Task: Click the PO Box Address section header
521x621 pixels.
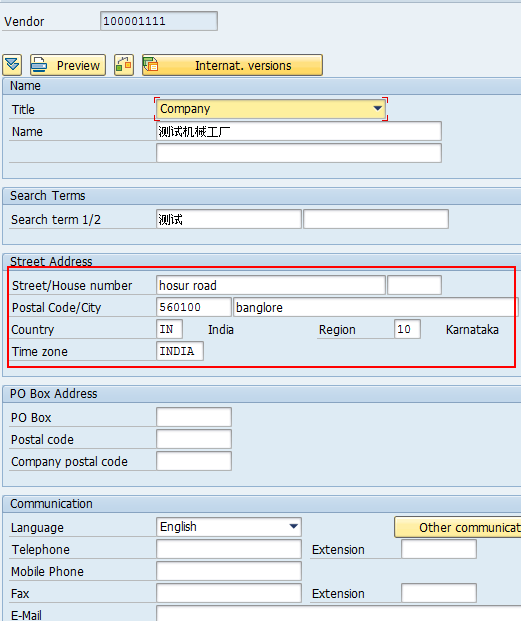Action: [x=53, y=394]
